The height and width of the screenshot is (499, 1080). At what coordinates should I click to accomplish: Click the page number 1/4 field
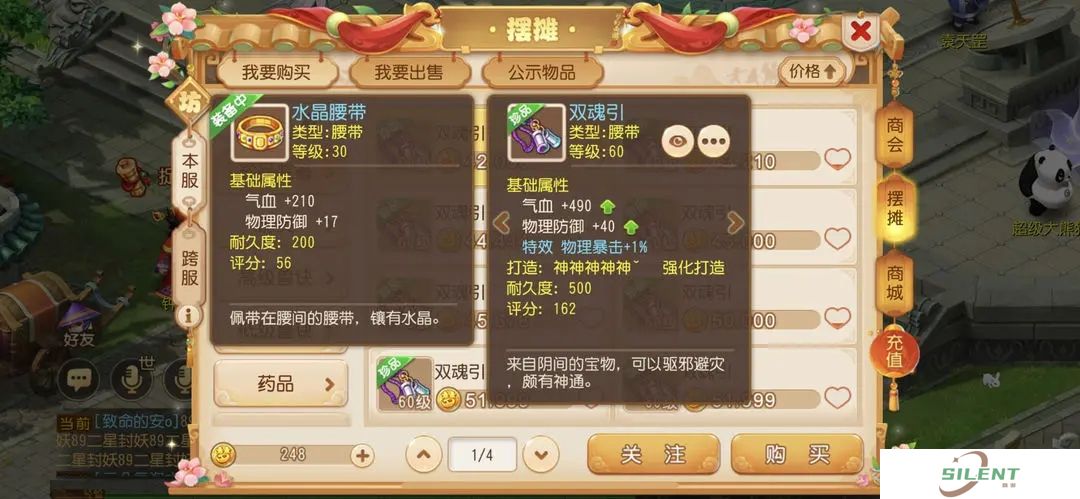[482, 455]
